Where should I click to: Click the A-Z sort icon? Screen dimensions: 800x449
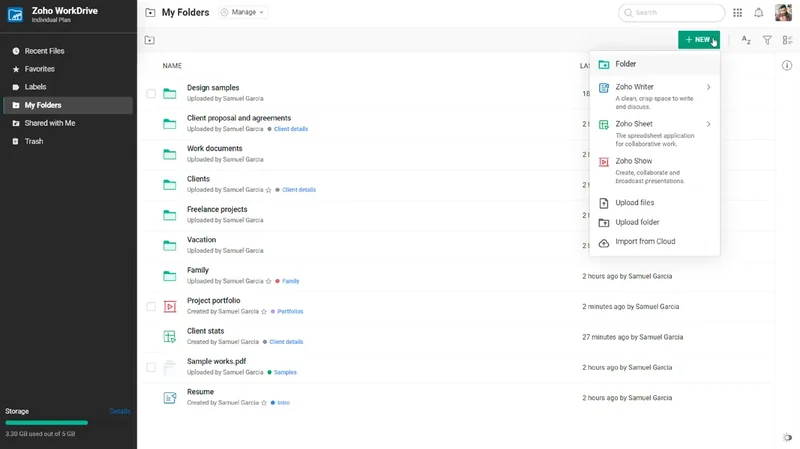746,40
